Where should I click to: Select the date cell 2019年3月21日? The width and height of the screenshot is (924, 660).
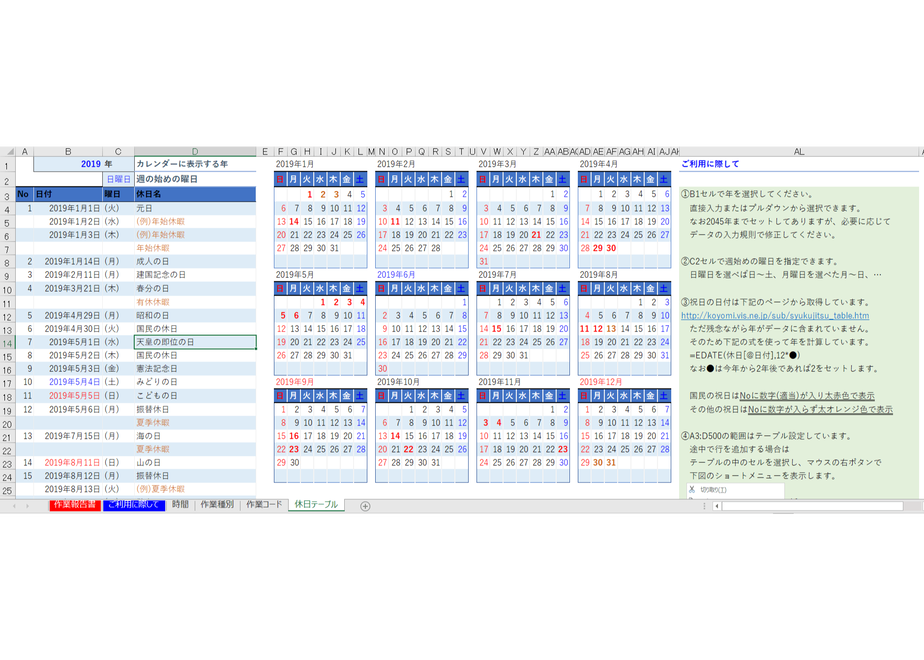68,289
